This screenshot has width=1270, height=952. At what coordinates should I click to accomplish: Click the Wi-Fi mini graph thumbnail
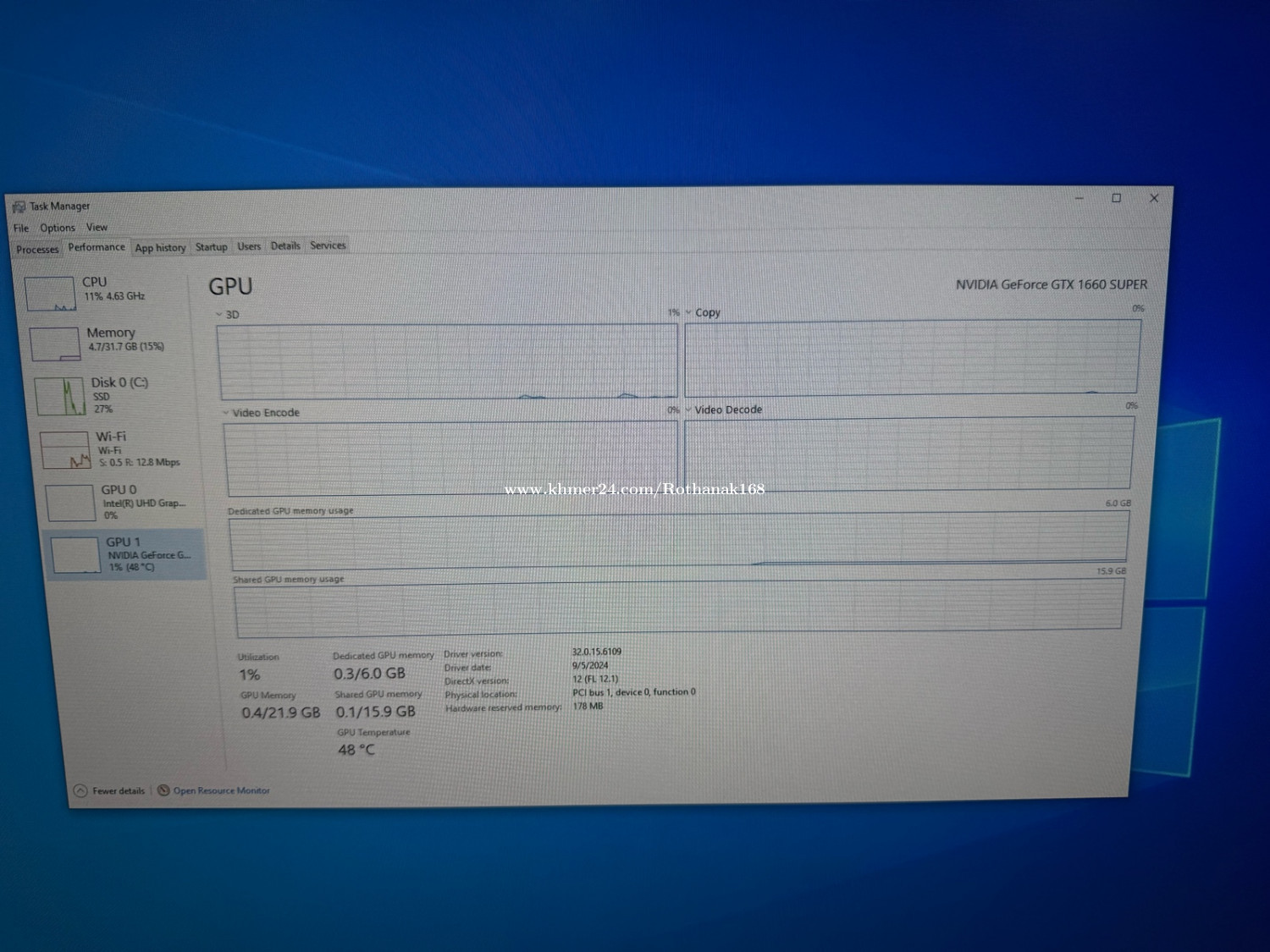[x=65, y=449]
